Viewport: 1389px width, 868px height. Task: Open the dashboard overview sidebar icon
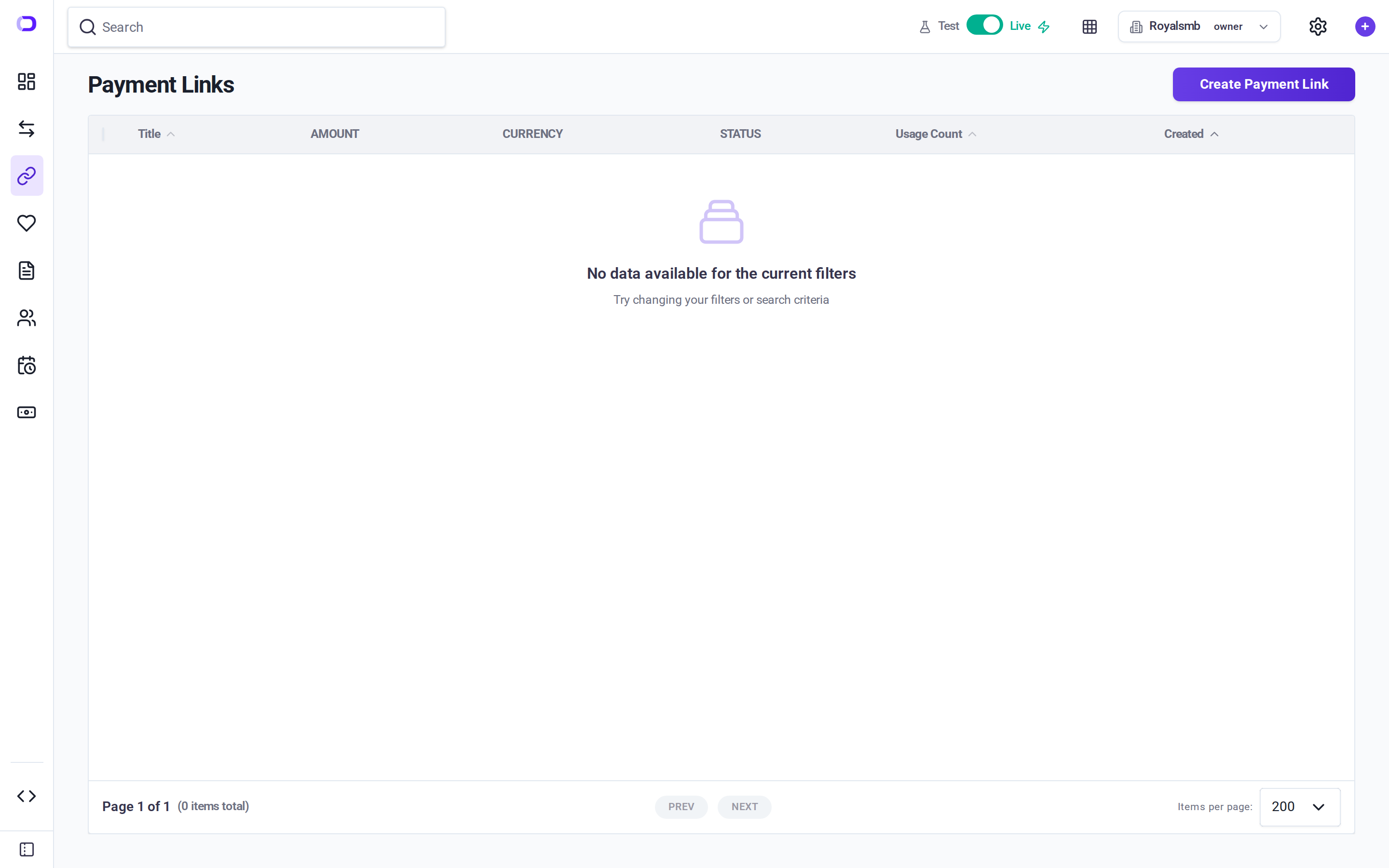[27, 81]
